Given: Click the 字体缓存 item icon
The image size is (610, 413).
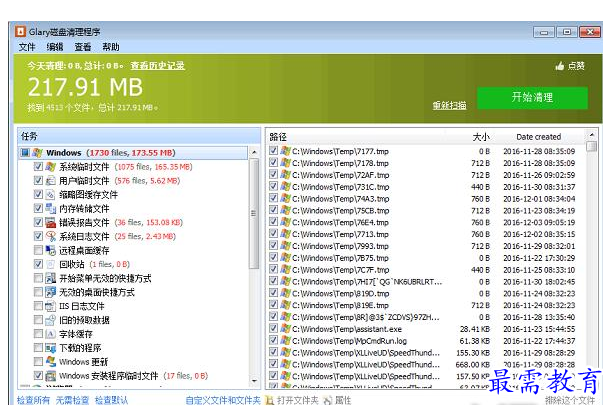Looking at the screenshot, I should click(51, 334).
